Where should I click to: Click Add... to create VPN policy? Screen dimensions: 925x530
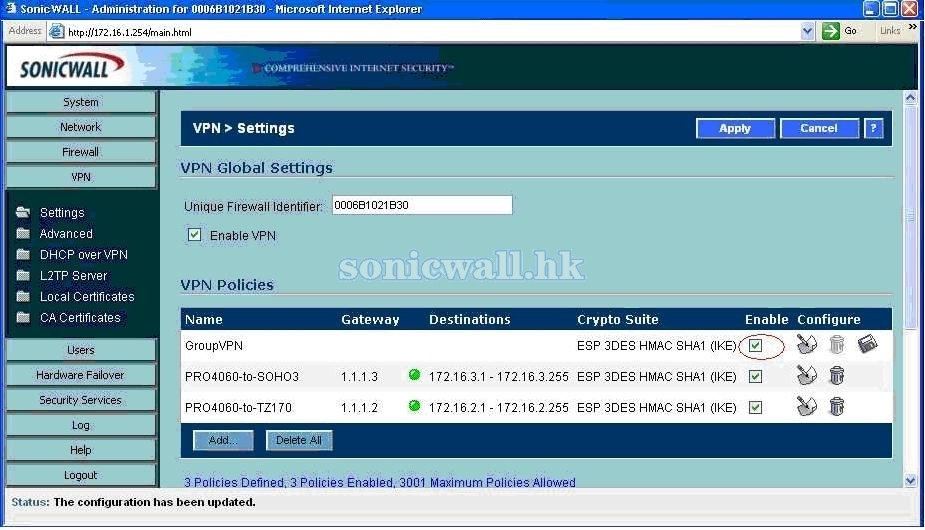[x=223, y=440]
